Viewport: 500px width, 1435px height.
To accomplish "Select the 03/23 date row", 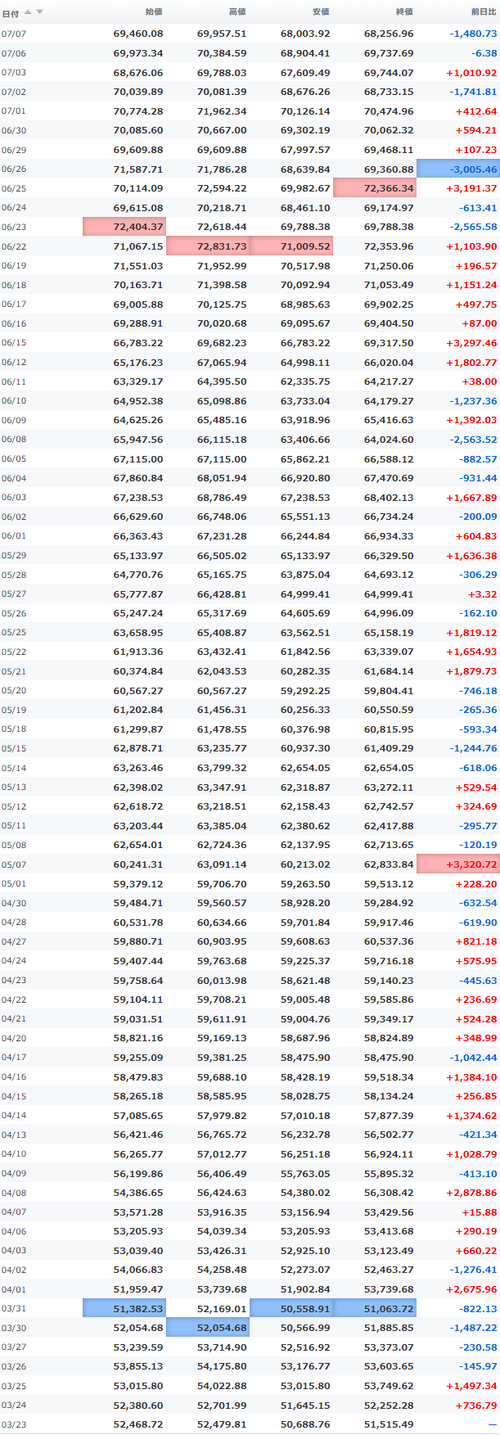I will (x=250, y=1424).
